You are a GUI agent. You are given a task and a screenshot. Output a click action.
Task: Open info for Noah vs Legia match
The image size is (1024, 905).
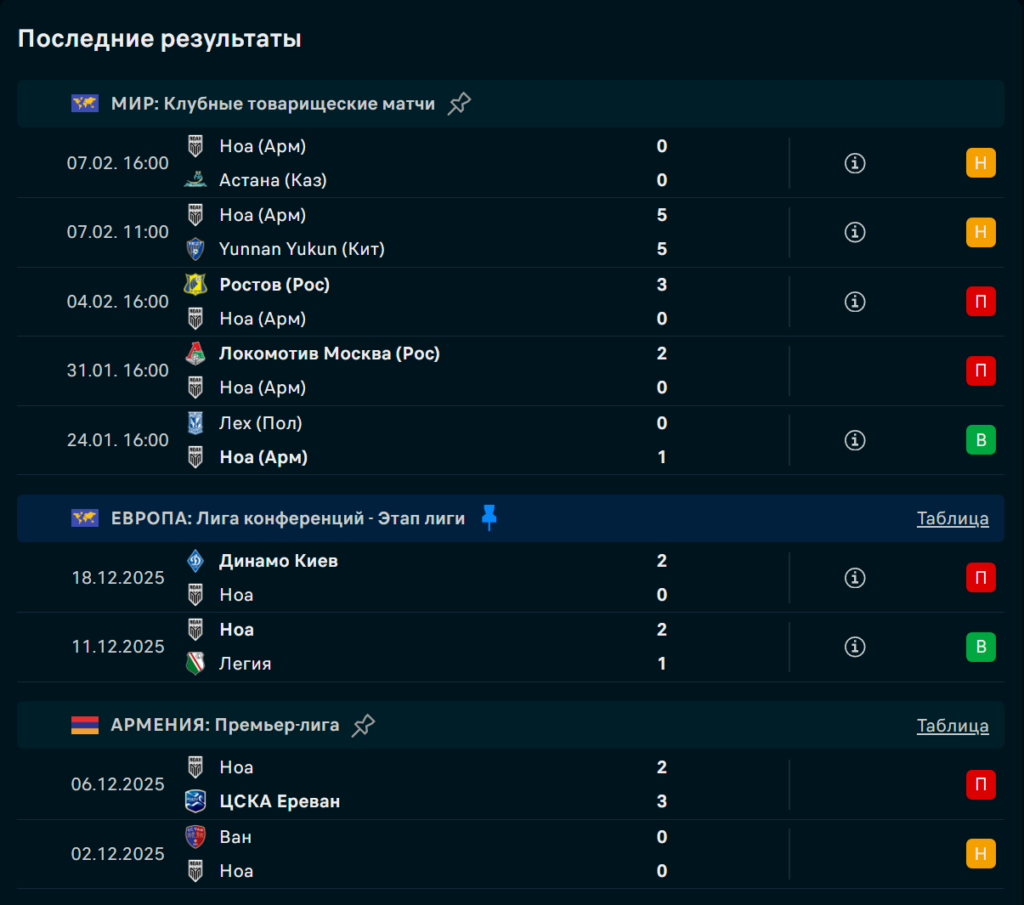click(854, 647)
